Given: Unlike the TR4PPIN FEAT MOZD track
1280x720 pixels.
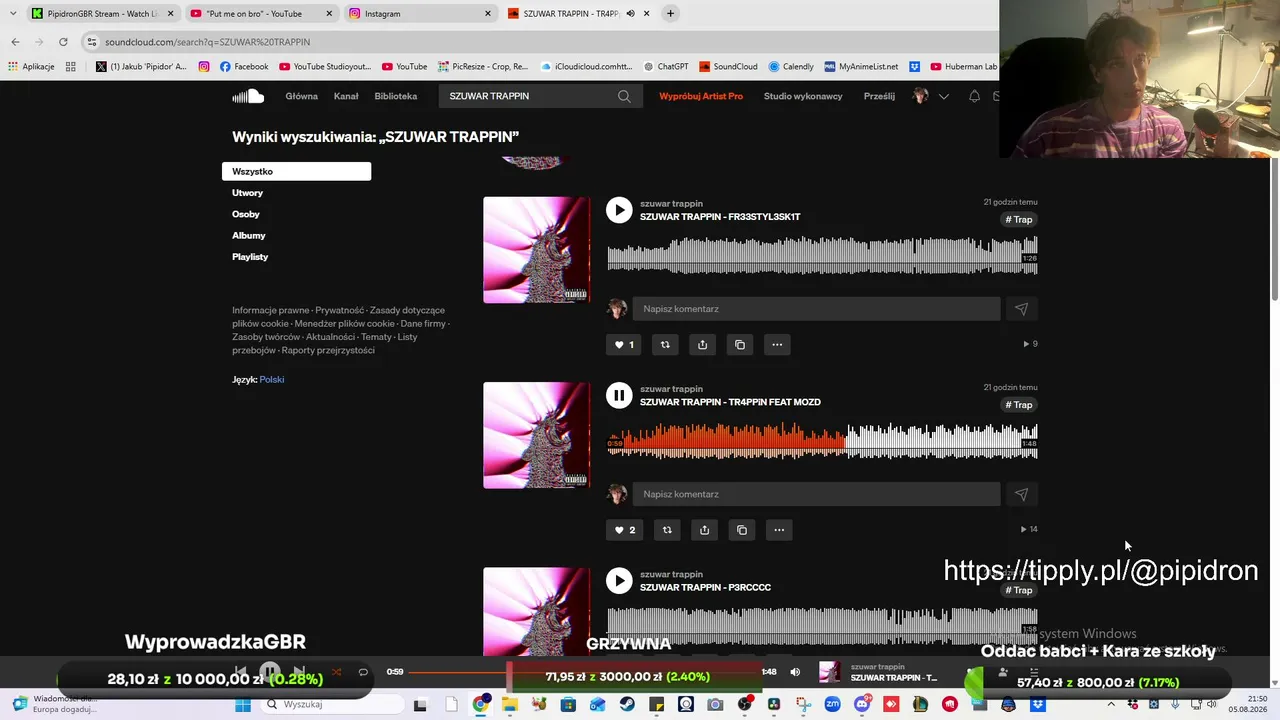Looking at the screenshot, I should coord(624,530).
